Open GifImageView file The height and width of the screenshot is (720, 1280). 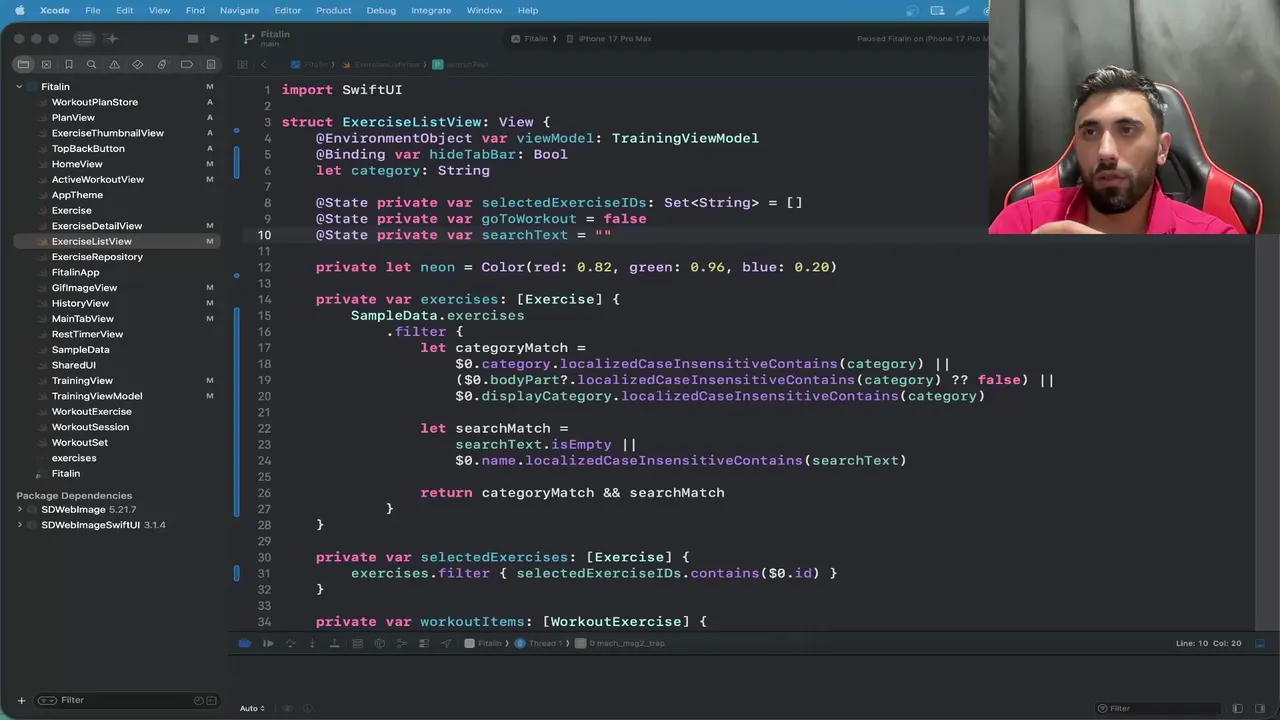pos(84,288)
